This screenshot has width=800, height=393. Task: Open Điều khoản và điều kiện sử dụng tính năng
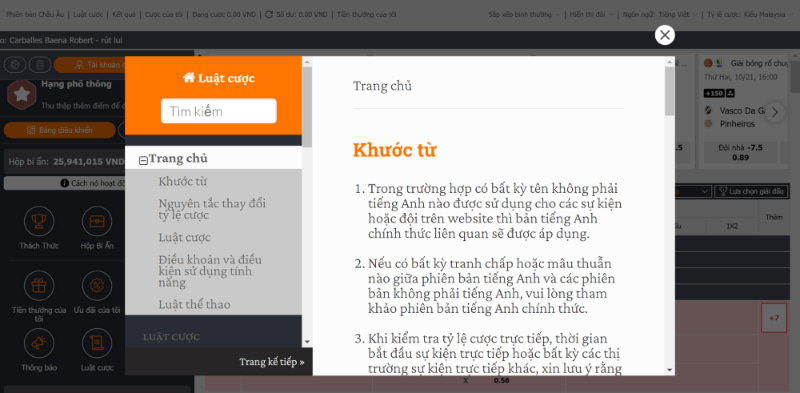coord(211,271)
